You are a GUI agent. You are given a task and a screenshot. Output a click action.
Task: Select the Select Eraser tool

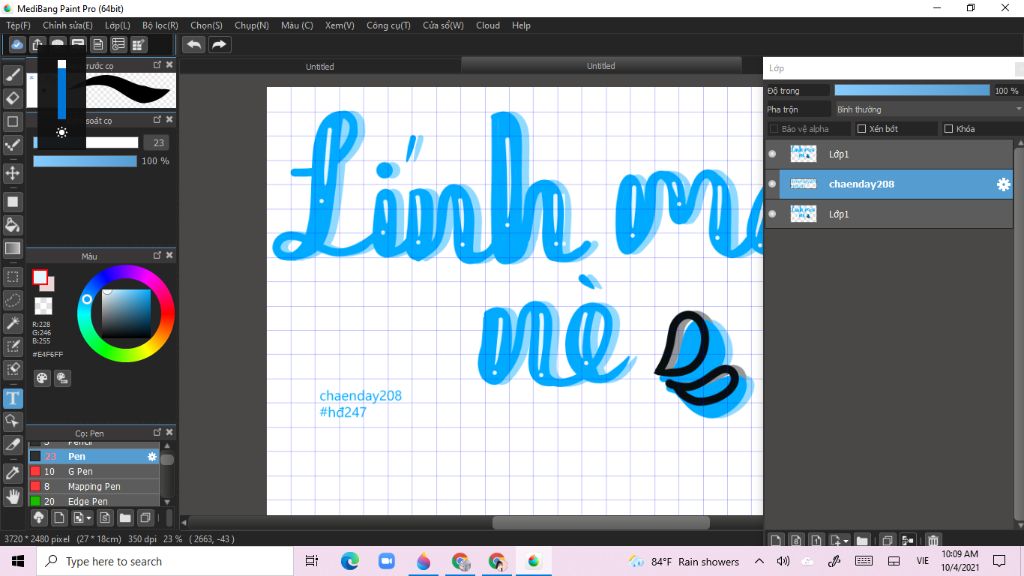12,370
